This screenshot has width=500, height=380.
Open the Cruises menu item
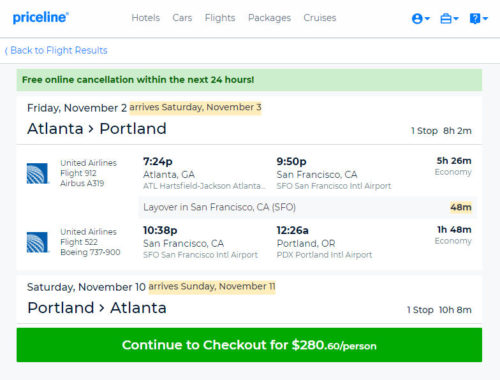tap(320, 18)
